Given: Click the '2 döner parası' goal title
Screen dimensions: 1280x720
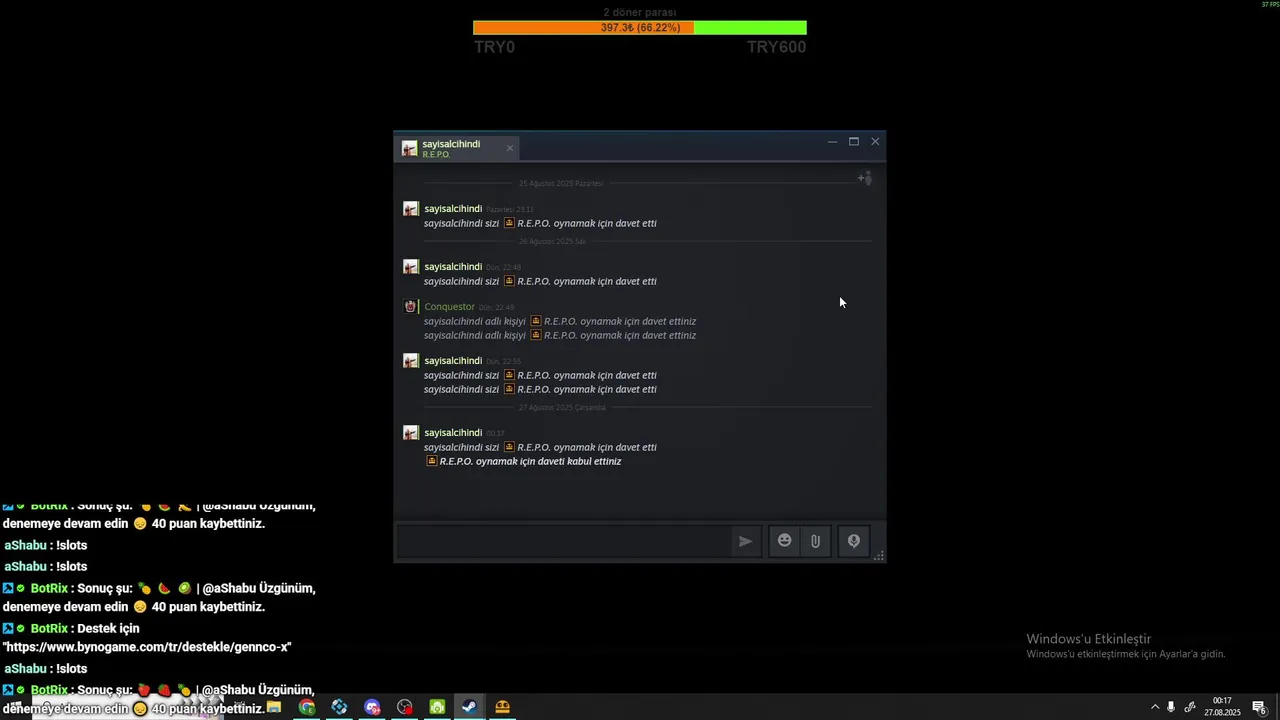Looking at the screenshot, I should (x=640, y=12).
